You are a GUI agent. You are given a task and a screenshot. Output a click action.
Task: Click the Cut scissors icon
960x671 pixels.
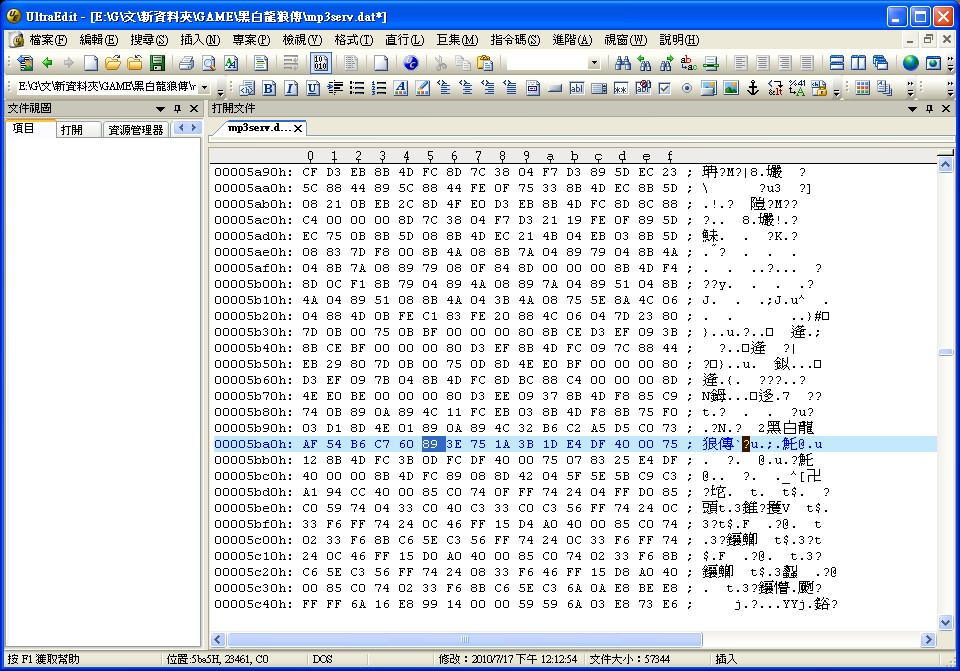coord(441,62)
